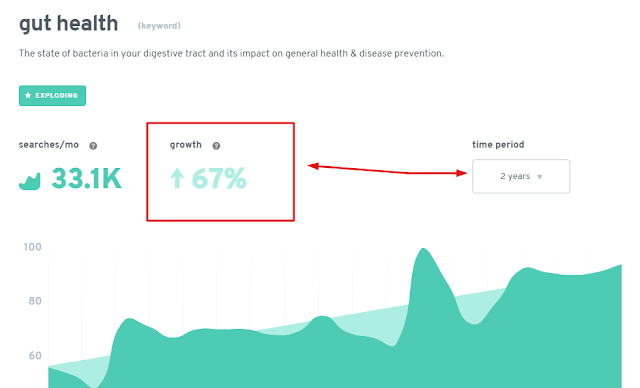Click the upward growth arrow icon

177,178
